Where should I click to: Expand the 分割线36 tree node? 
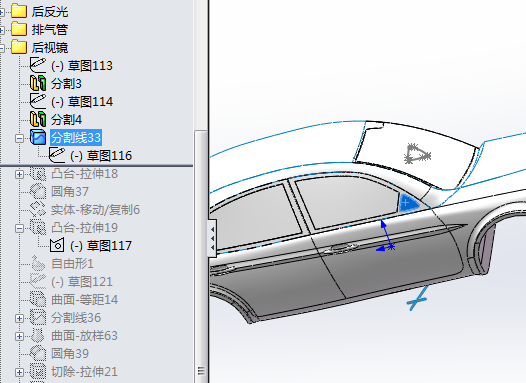19,318
